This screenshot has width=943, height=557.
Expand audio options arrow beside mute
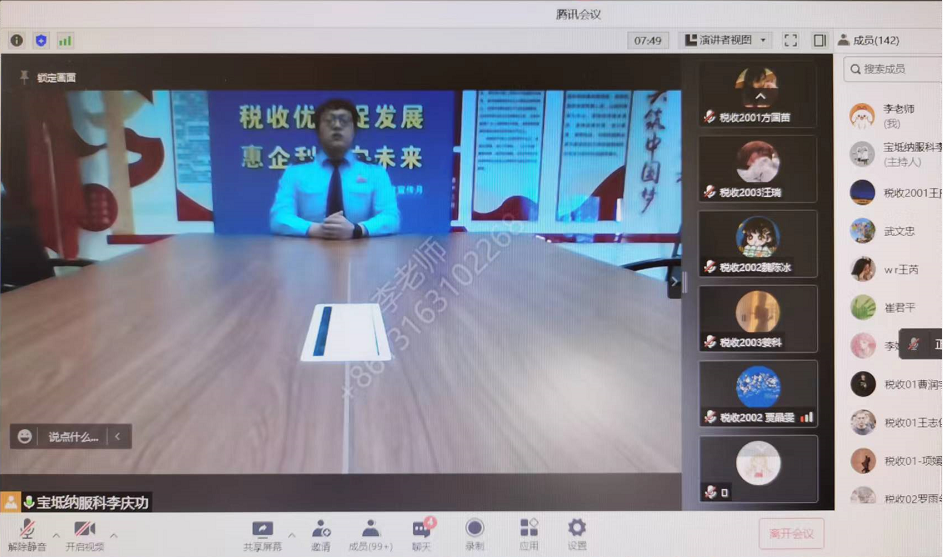pyautogui.click(x=56, y=535)
